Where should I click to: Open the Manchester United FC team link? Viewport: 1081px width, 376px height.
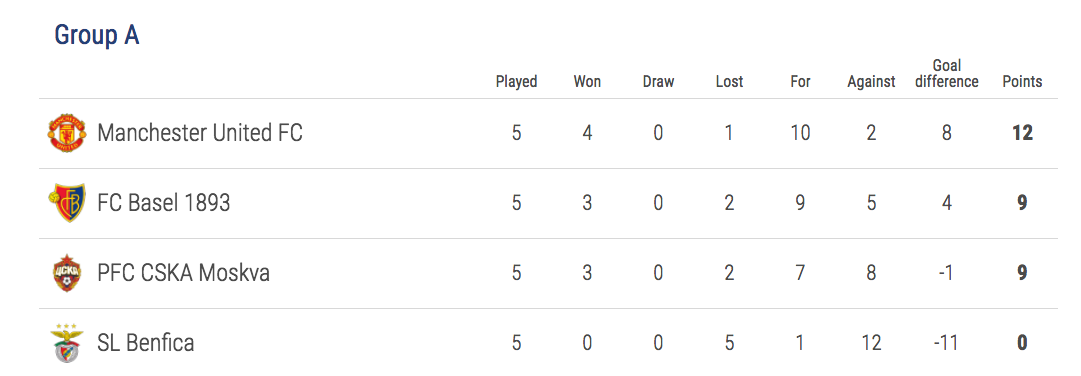coord(200,132)
